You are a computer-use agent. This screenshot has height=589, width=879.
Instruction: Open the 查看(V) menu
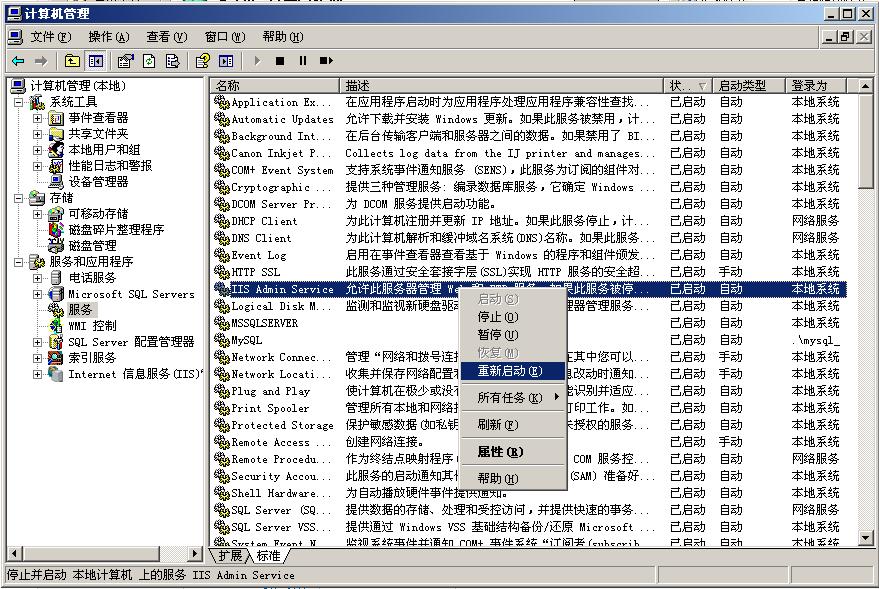(166, 37)
